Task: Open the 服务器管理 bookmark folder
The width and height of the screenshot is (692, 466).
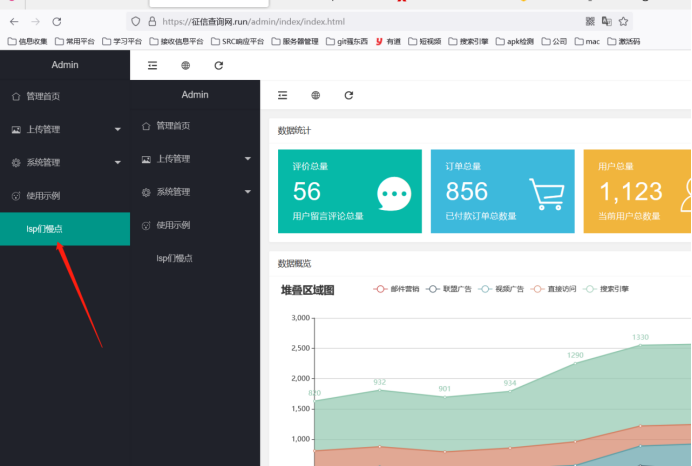Action: [295, 41]
